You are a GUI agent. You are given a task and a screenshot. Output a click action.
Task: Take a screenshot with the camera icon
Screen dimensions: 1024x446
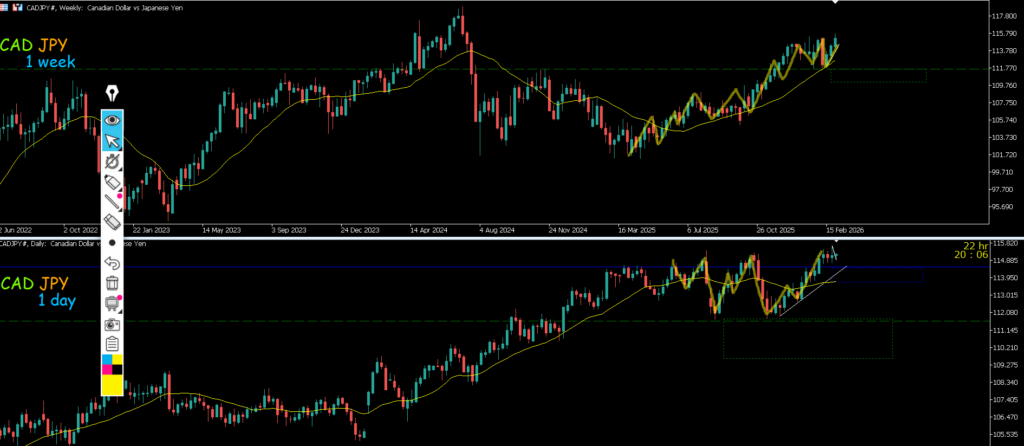click(x=112, y=324)
